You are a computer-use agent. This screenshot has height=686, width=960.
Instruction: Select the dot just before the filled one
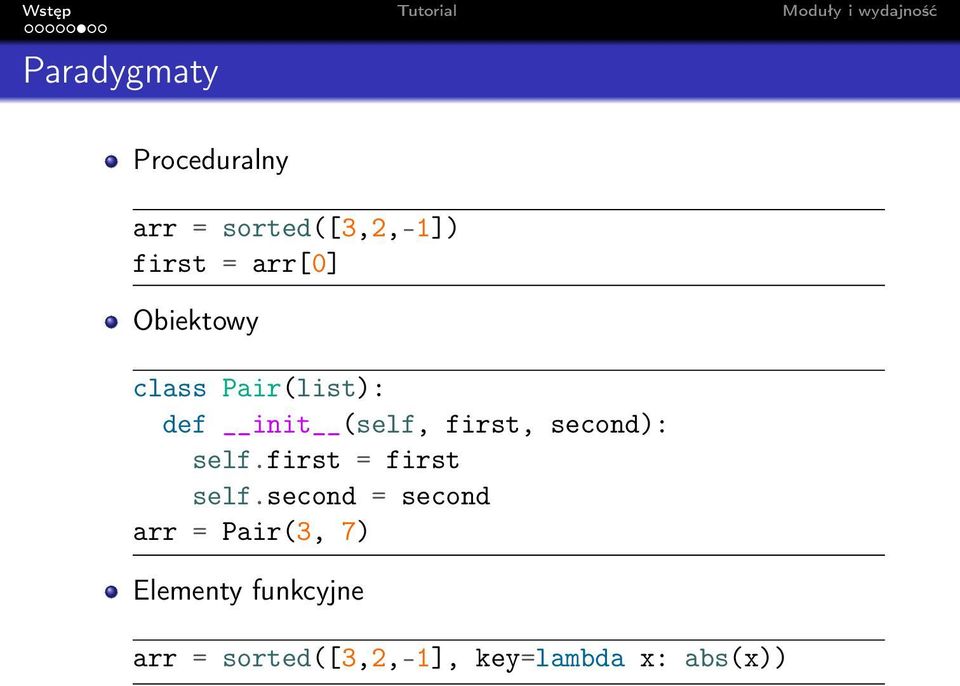pos(71,29)
